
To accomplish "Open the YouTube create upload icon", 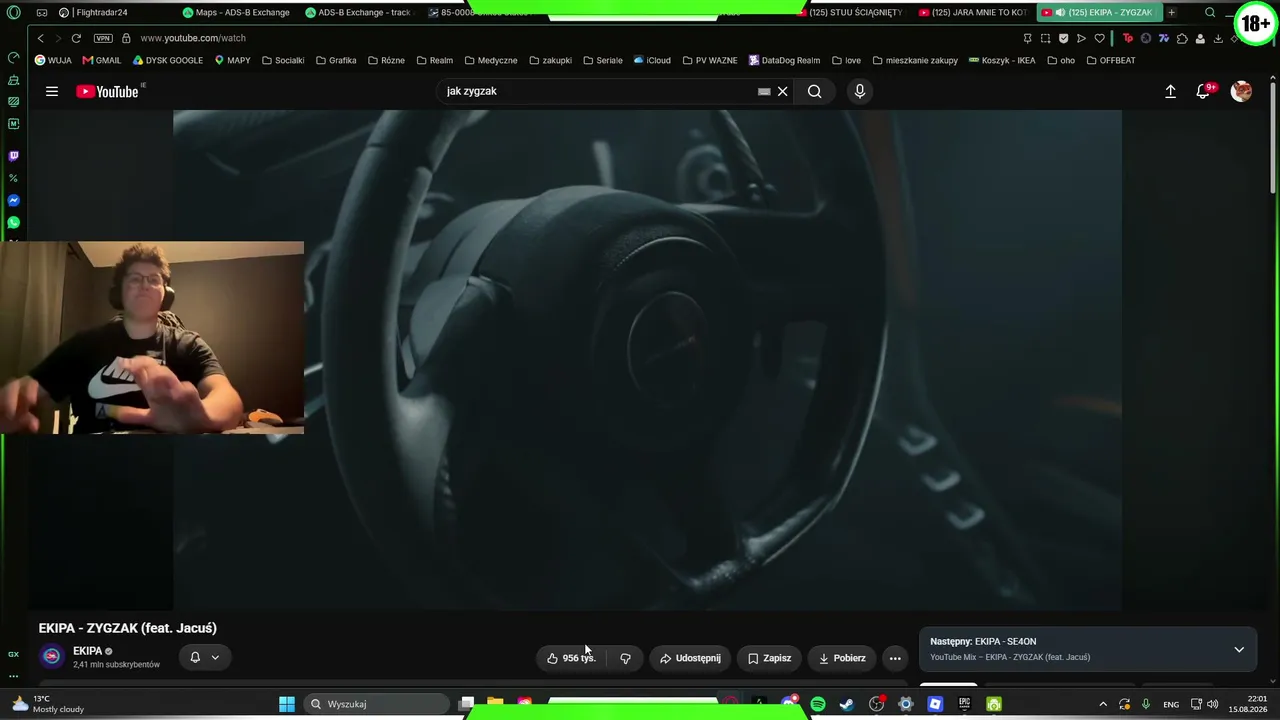I will click(x=1170, y=91).
